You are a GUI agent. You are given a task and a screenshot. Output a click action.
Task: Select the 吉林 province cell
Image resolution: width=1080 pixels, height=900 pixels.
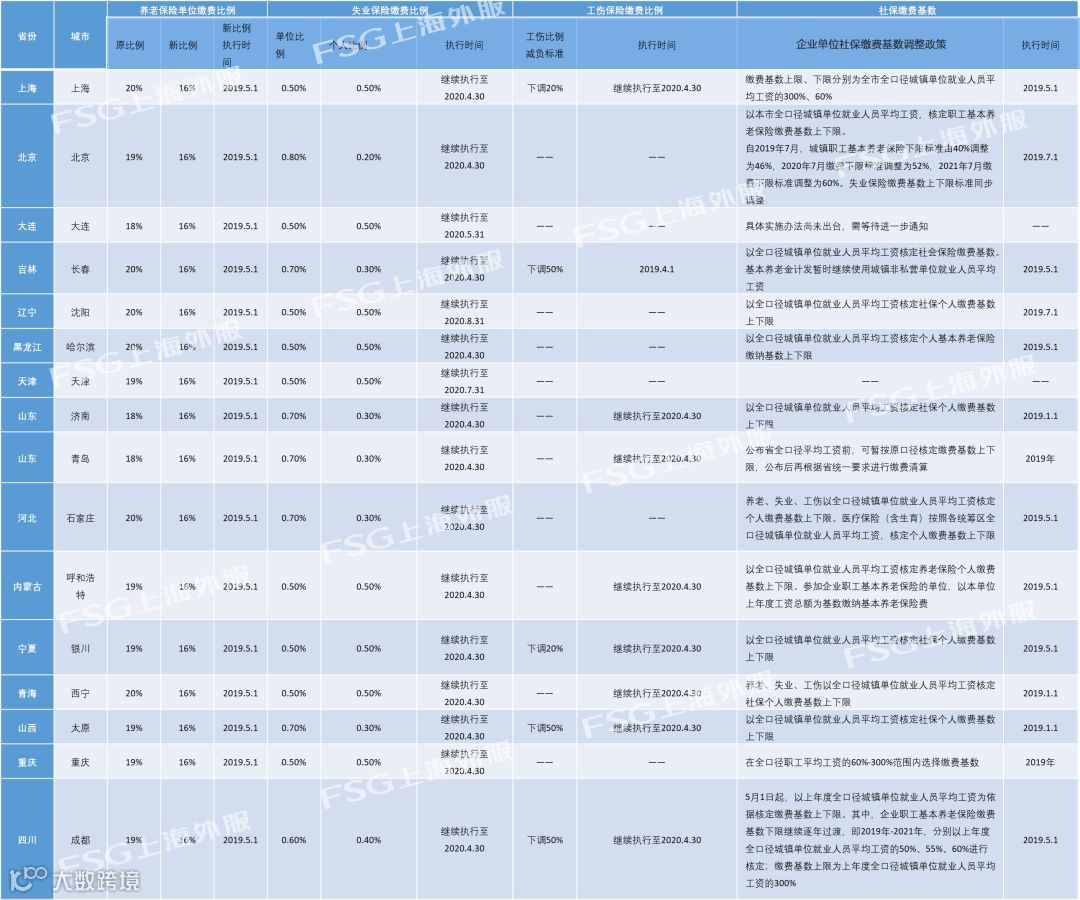(27, 269)
